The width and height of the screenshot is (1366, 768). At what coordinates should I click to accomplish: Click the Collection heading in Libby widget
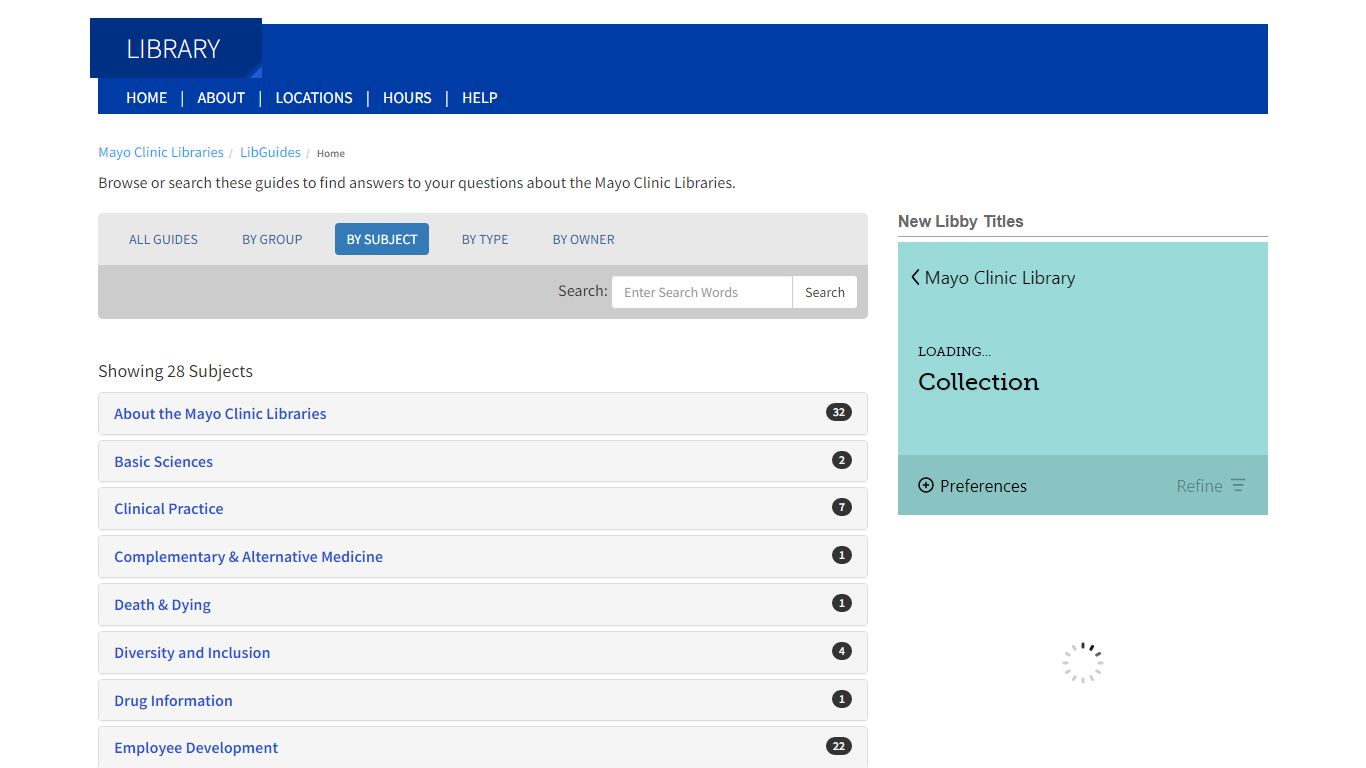pos(979,381)
